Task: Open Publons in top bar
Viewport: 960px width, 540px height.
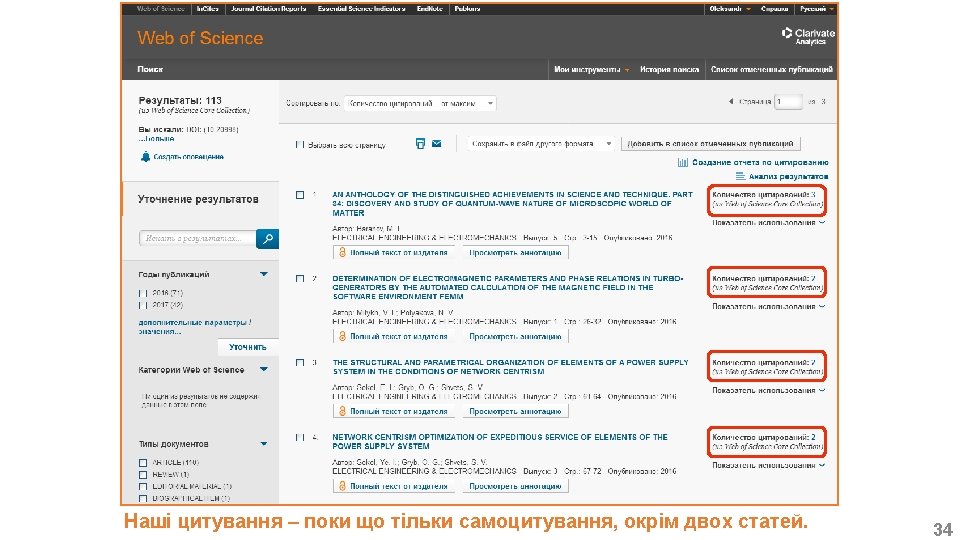Action: [x=467, y=9]
